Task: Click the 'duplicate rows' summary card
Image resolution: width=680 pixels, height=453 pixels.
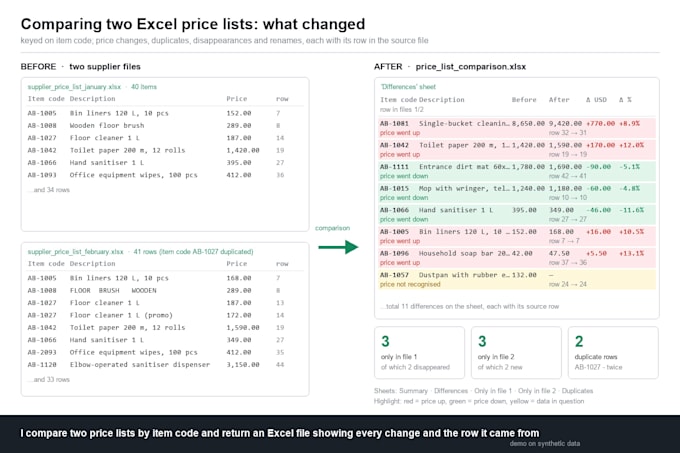Action: 613,352
